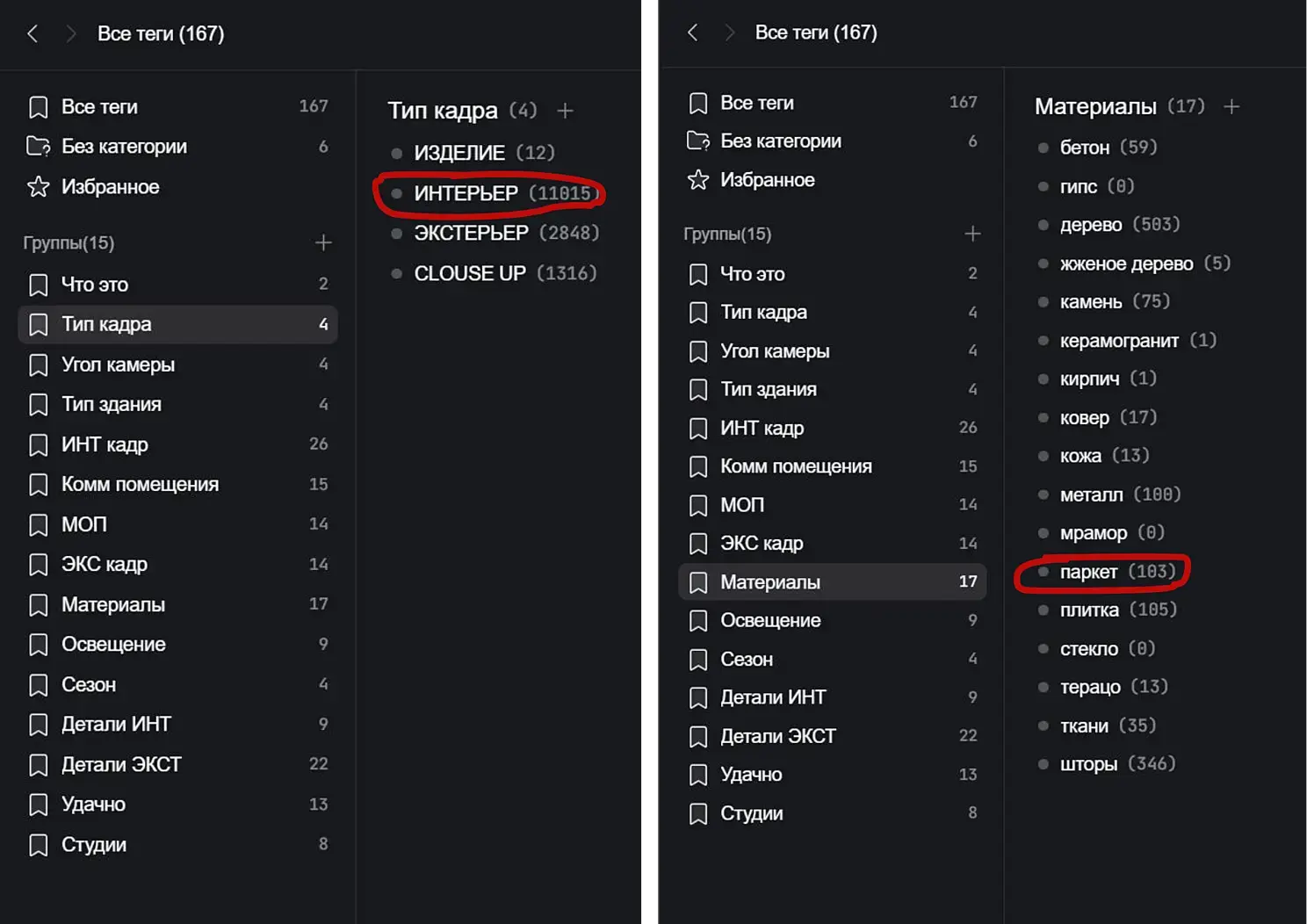Click the plus icon next to Тип кадра (4)
The height and width of the screenshot is (924, 1307).
click(566, 111)
